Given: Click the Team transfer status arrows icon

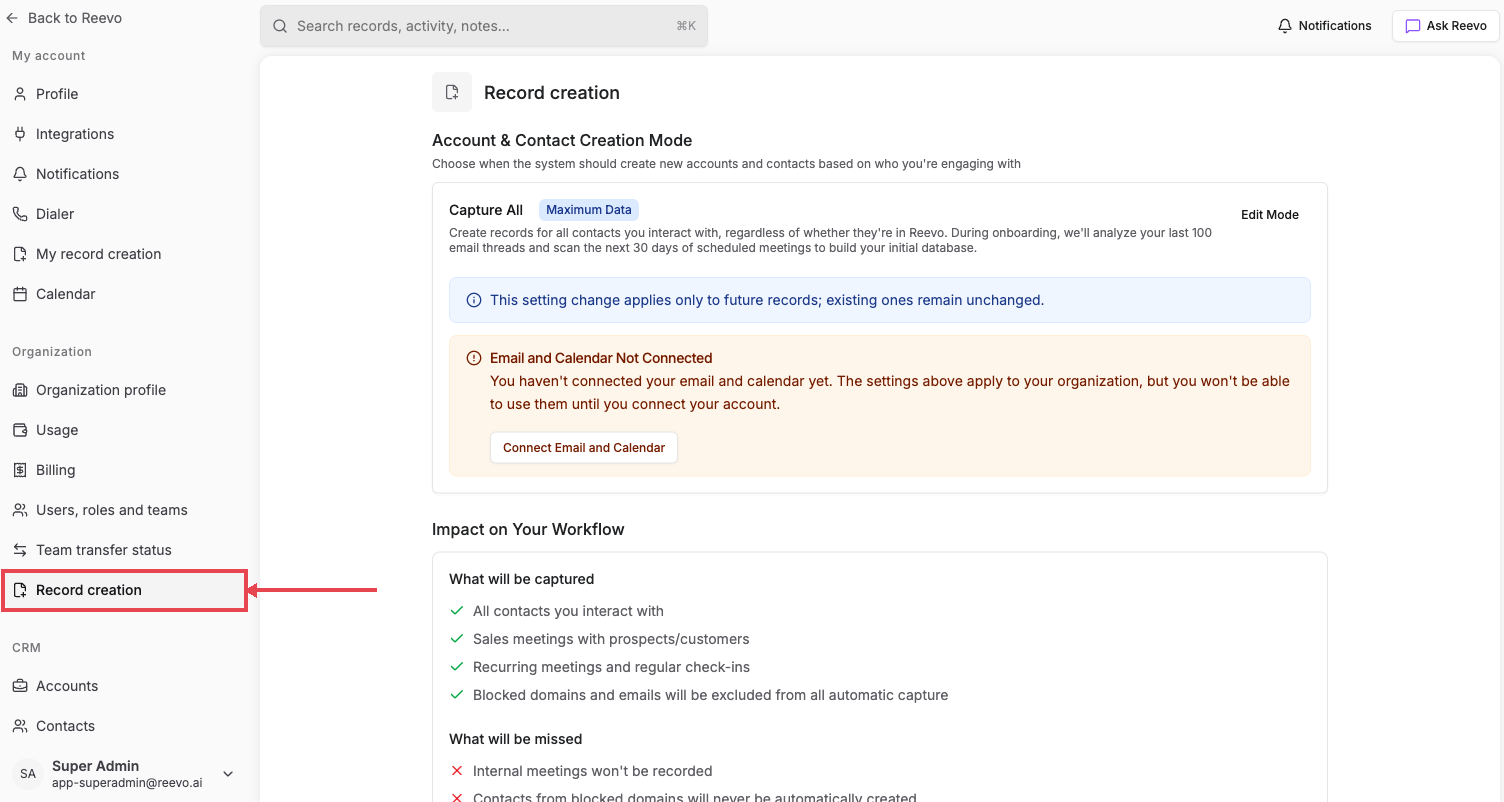Looking at the screenshot, I should click(20, 550).
